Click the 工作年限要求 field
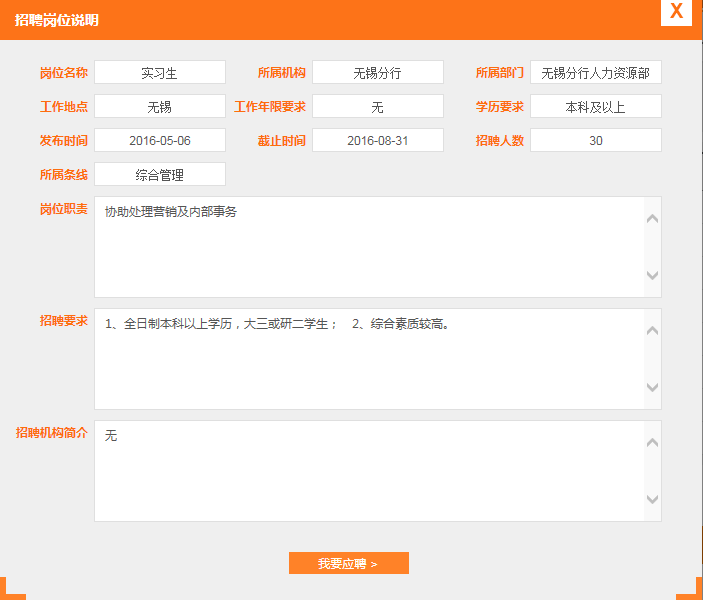Screen dimensions: 703x600 tap(377, 107)
